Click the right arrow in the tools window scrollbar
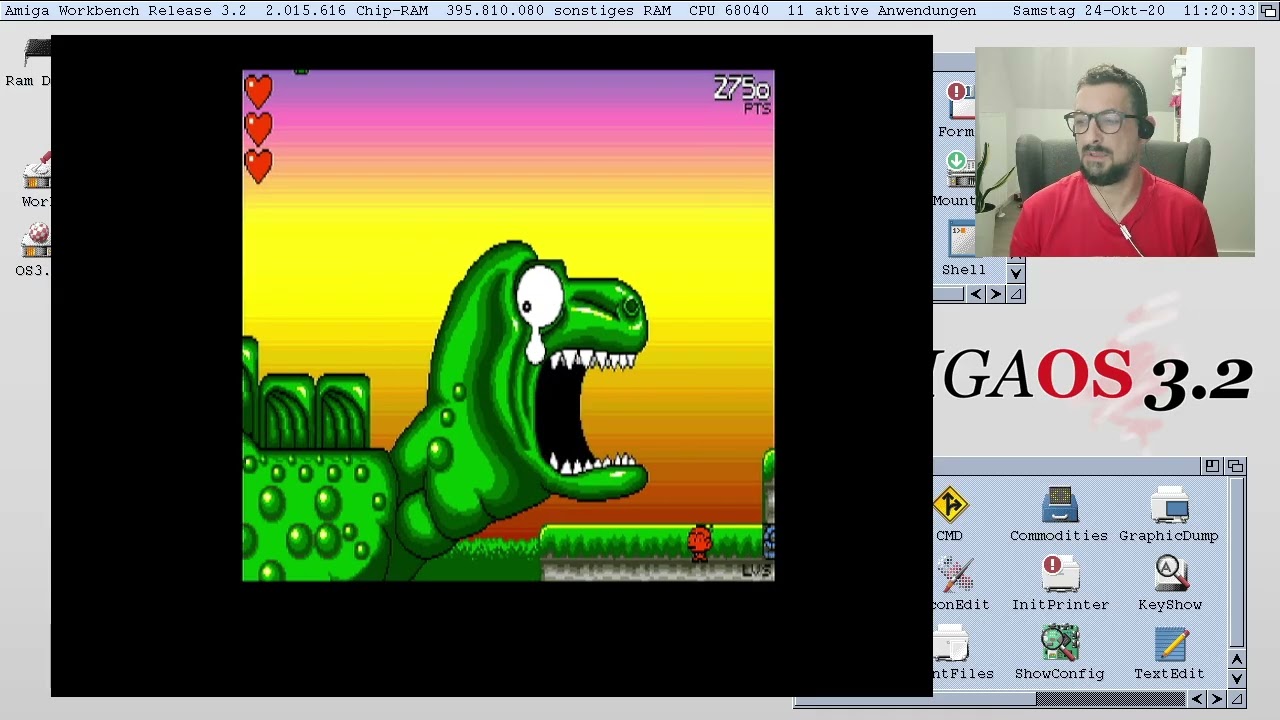1280x720 pixels. pos(1217,699)
